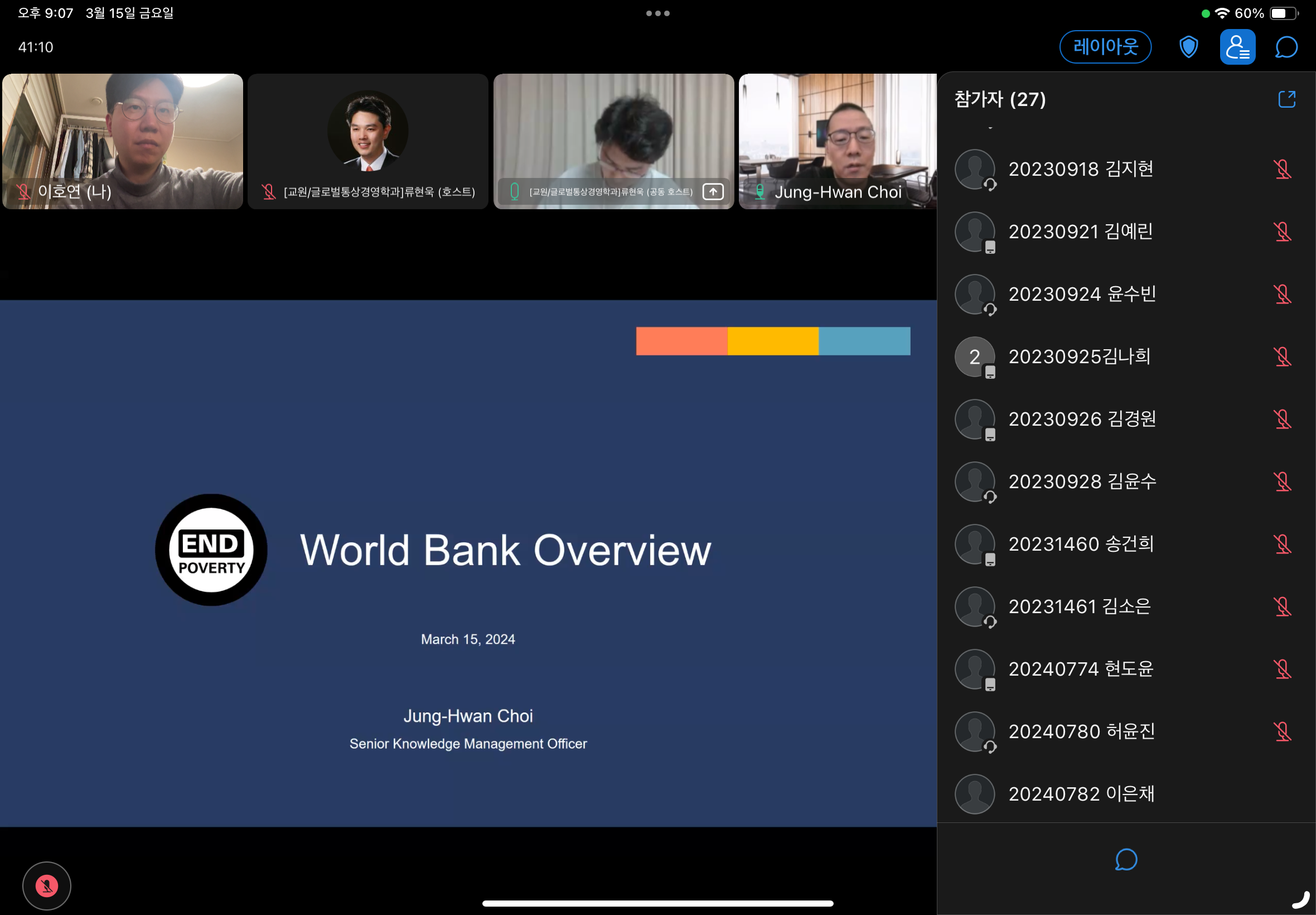Click the World Bank Overview slide title
Viewport: 1316px width, 915px height.
click(x=505, y=550)
